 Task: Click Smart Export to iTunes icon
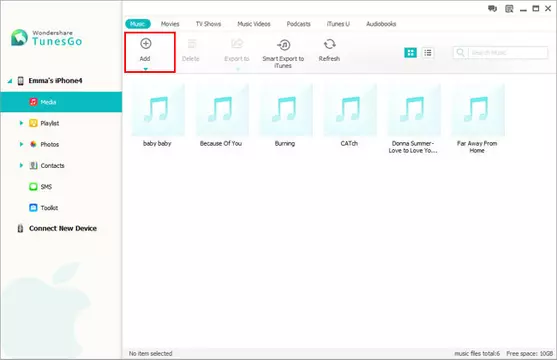point(283,45)
